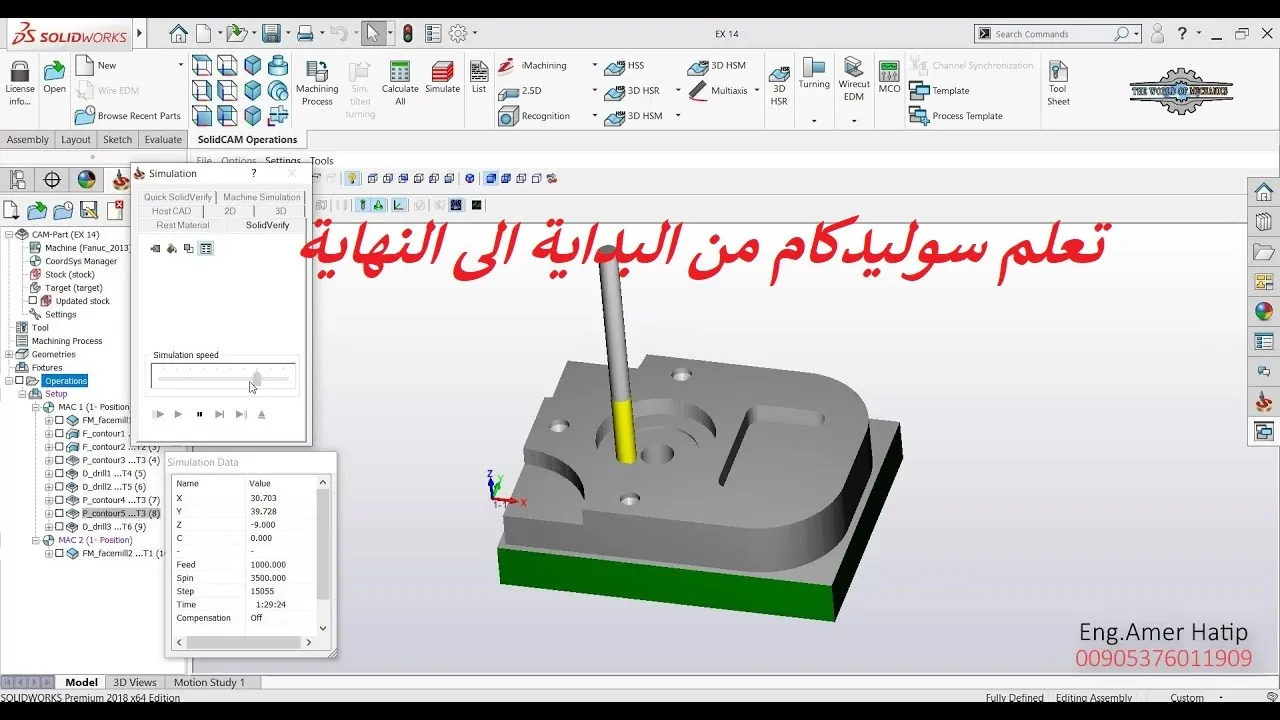
Task: Select the Multiaxis machining icon
Action: (x=698, y=91)
